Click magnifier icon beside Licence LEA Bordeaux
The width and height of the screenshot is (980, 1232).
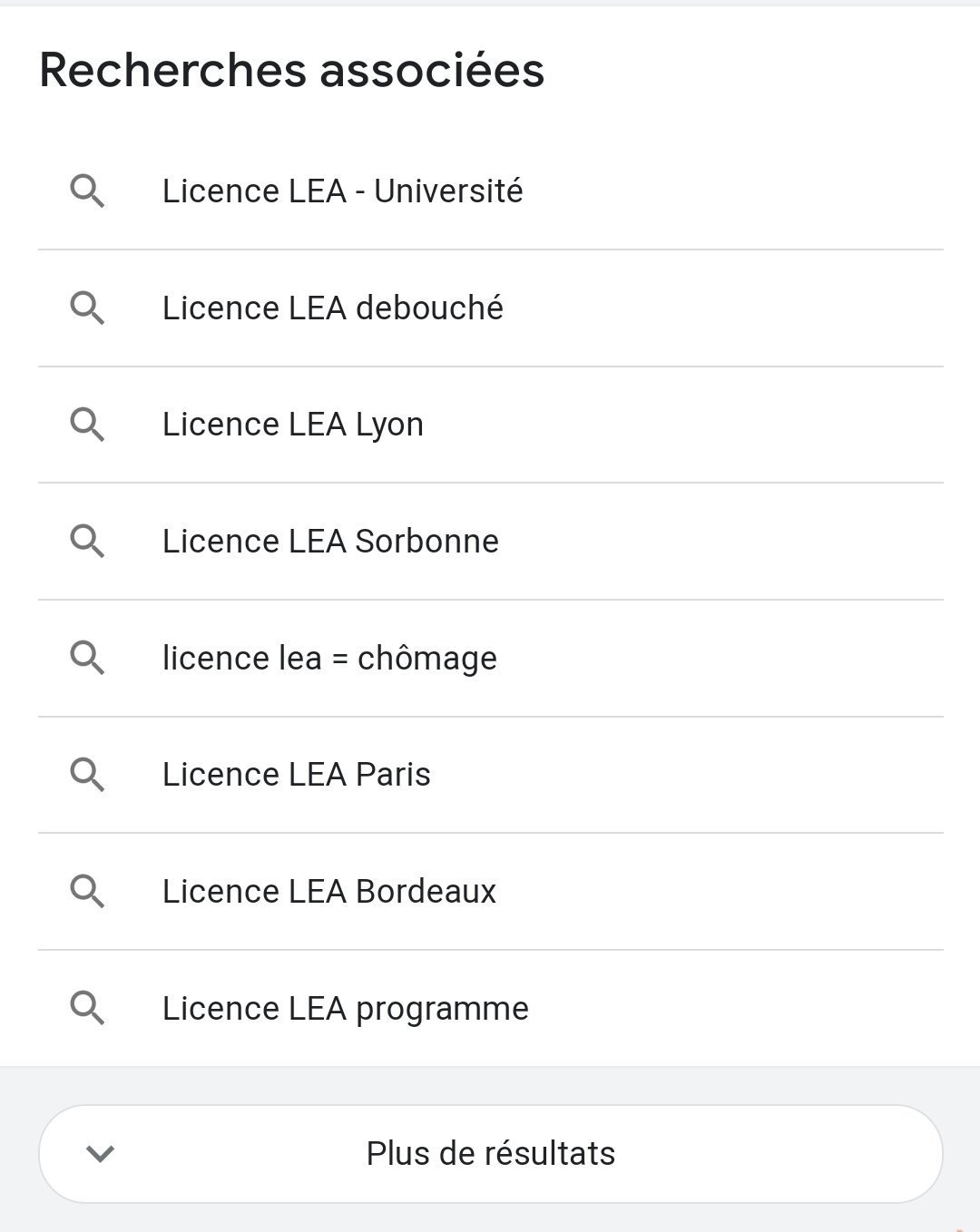[x=87, y=891]
